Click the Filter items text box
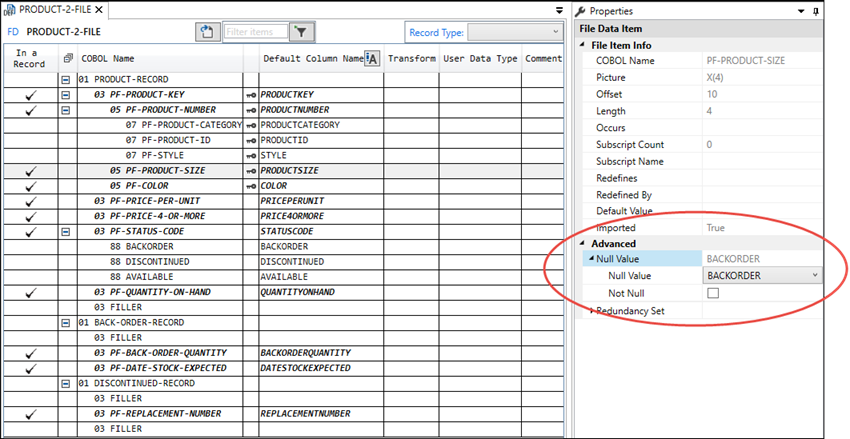The width and height of the screenshot is (850, 439). coord(255,32)
